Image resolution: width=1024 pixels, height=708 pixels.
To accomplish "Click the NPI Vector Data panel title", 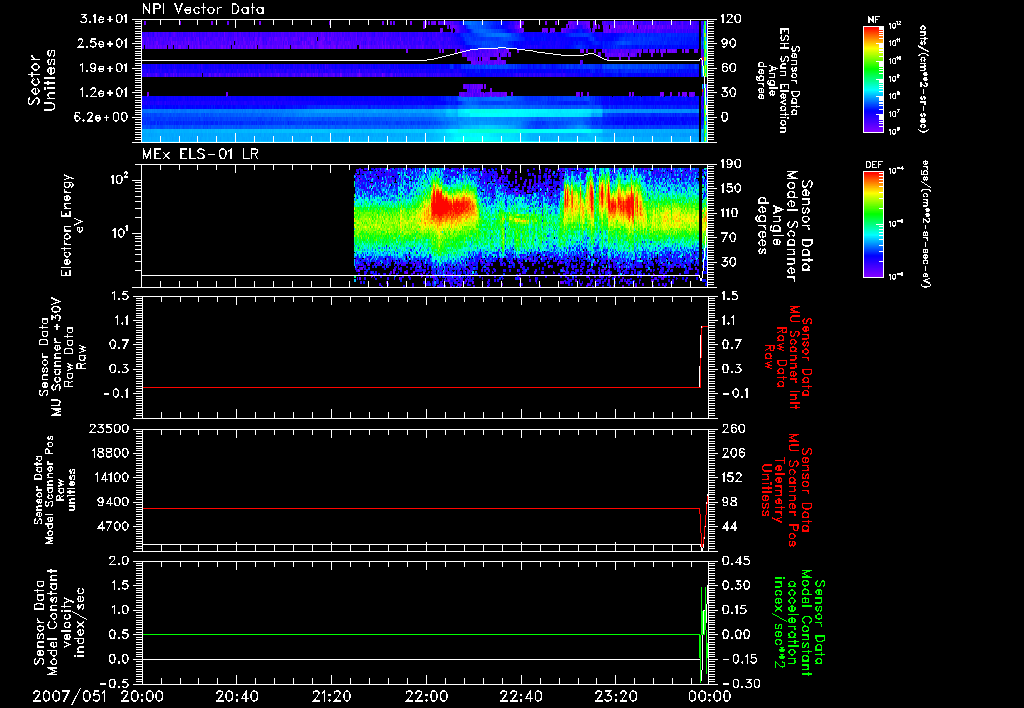I will click(203, 9).
